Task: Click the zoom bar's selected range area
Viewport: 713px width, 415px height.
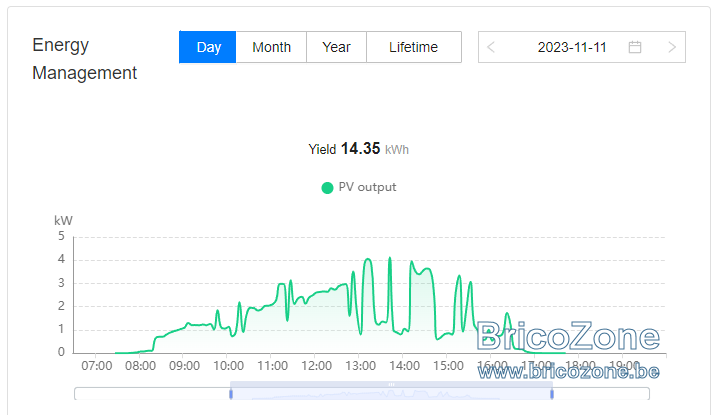Action: point(392,394)
